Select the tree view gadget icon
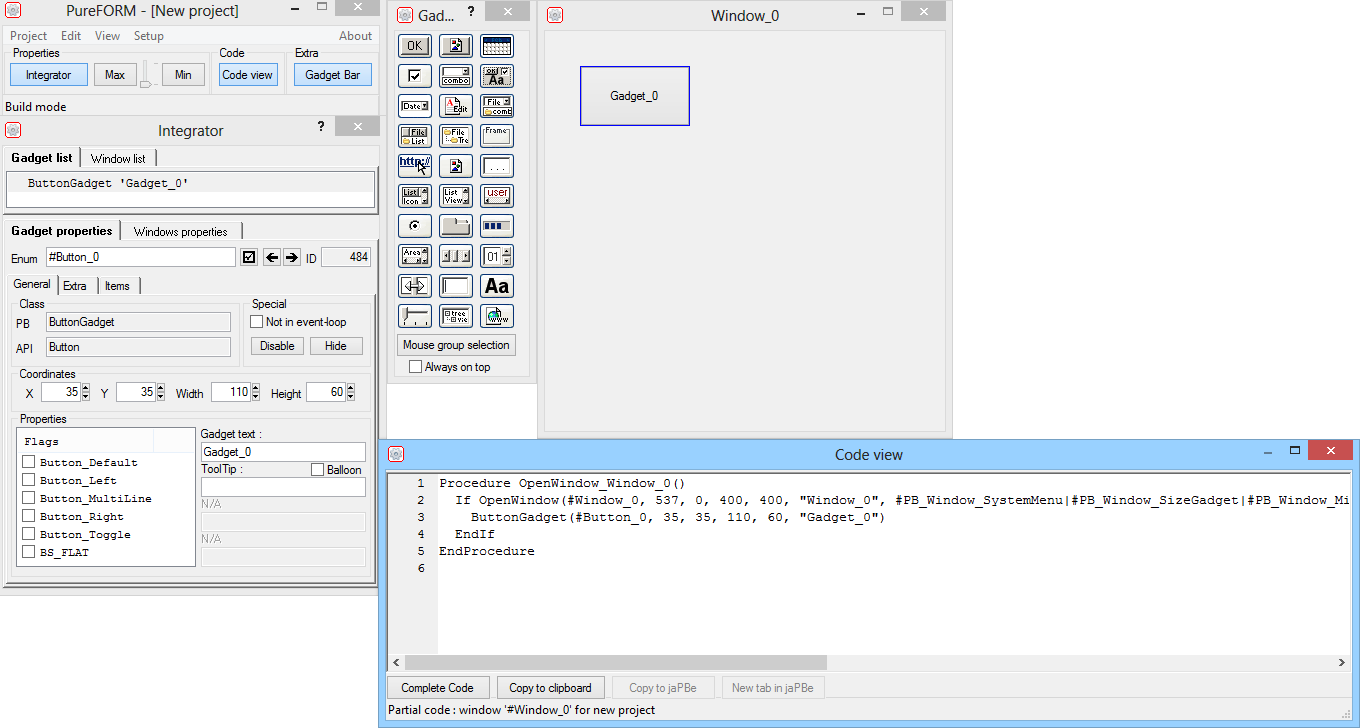 (x=455, y=316)
